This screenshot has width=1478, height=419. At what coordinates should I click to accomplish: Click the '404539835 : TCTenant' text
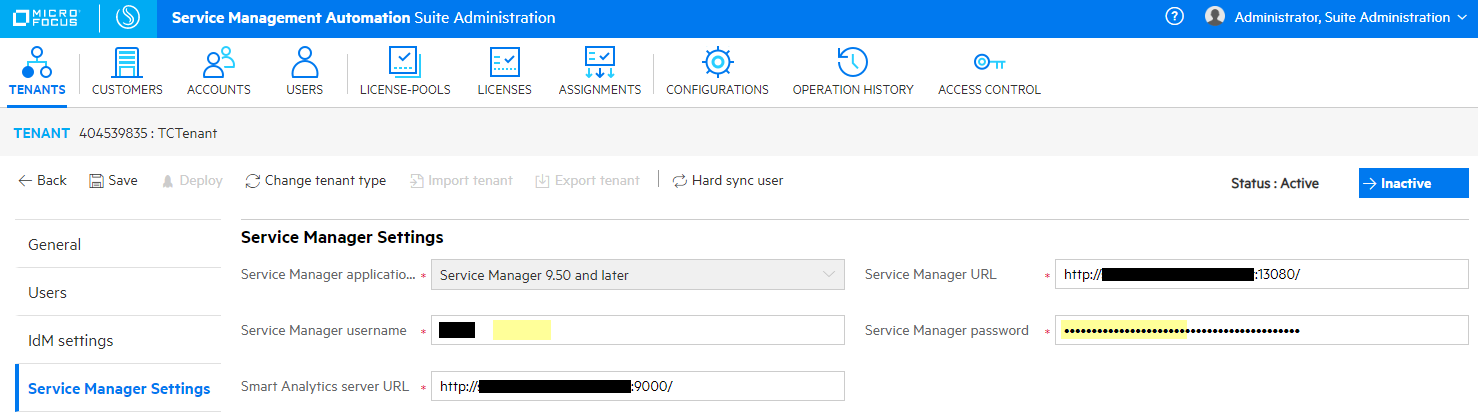(x=148, y=133)
